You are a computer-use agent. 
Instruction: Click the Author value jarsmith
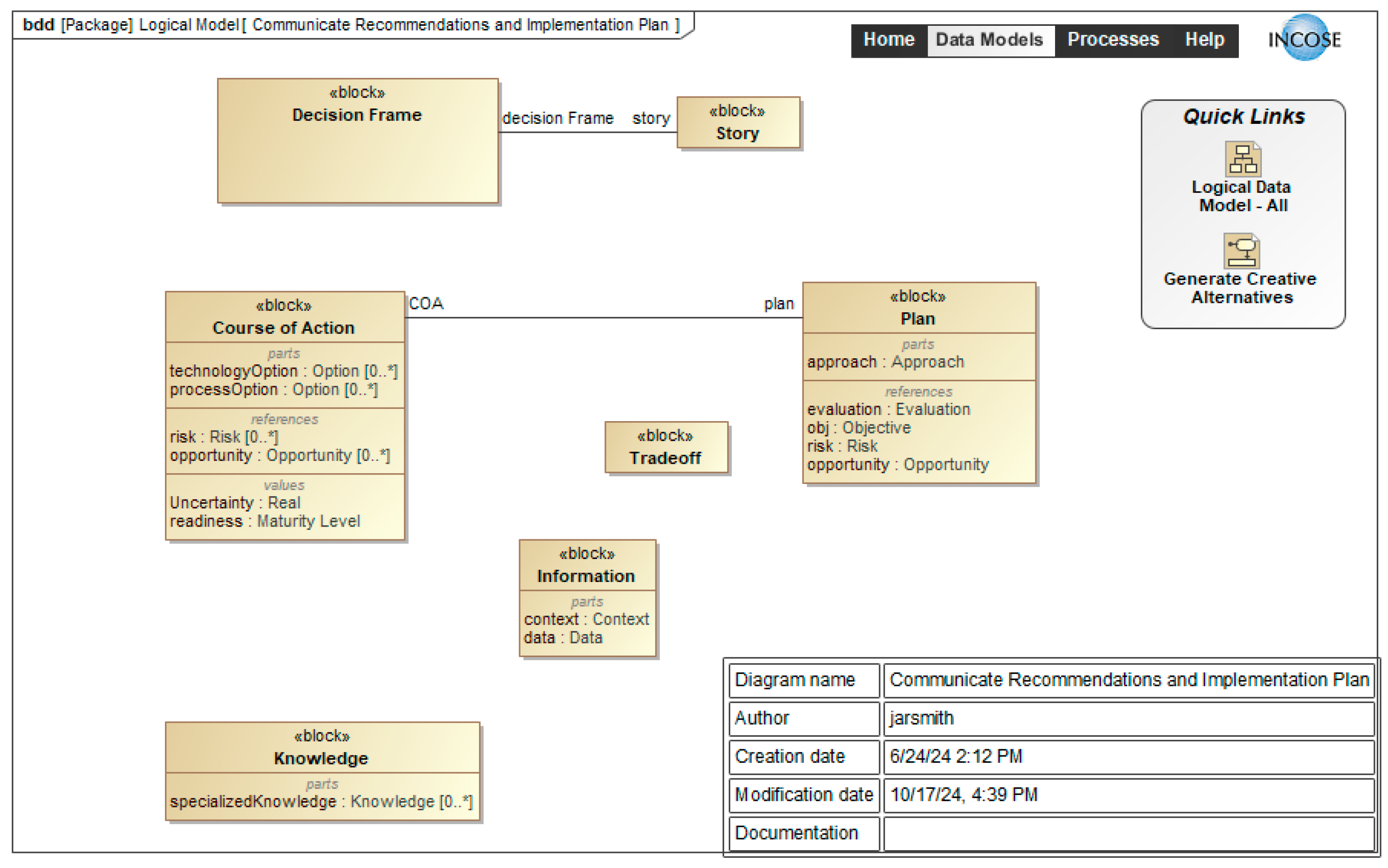coord(921,718)
